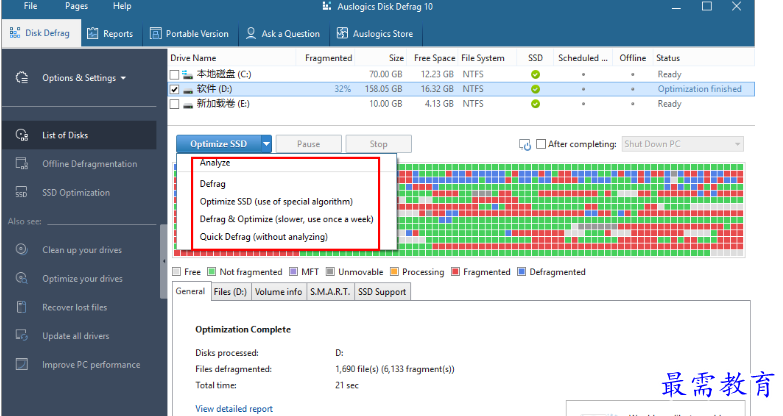The image size is (783, 416).
Task: Click the E: drive disk icon
Action: [188, 105]
